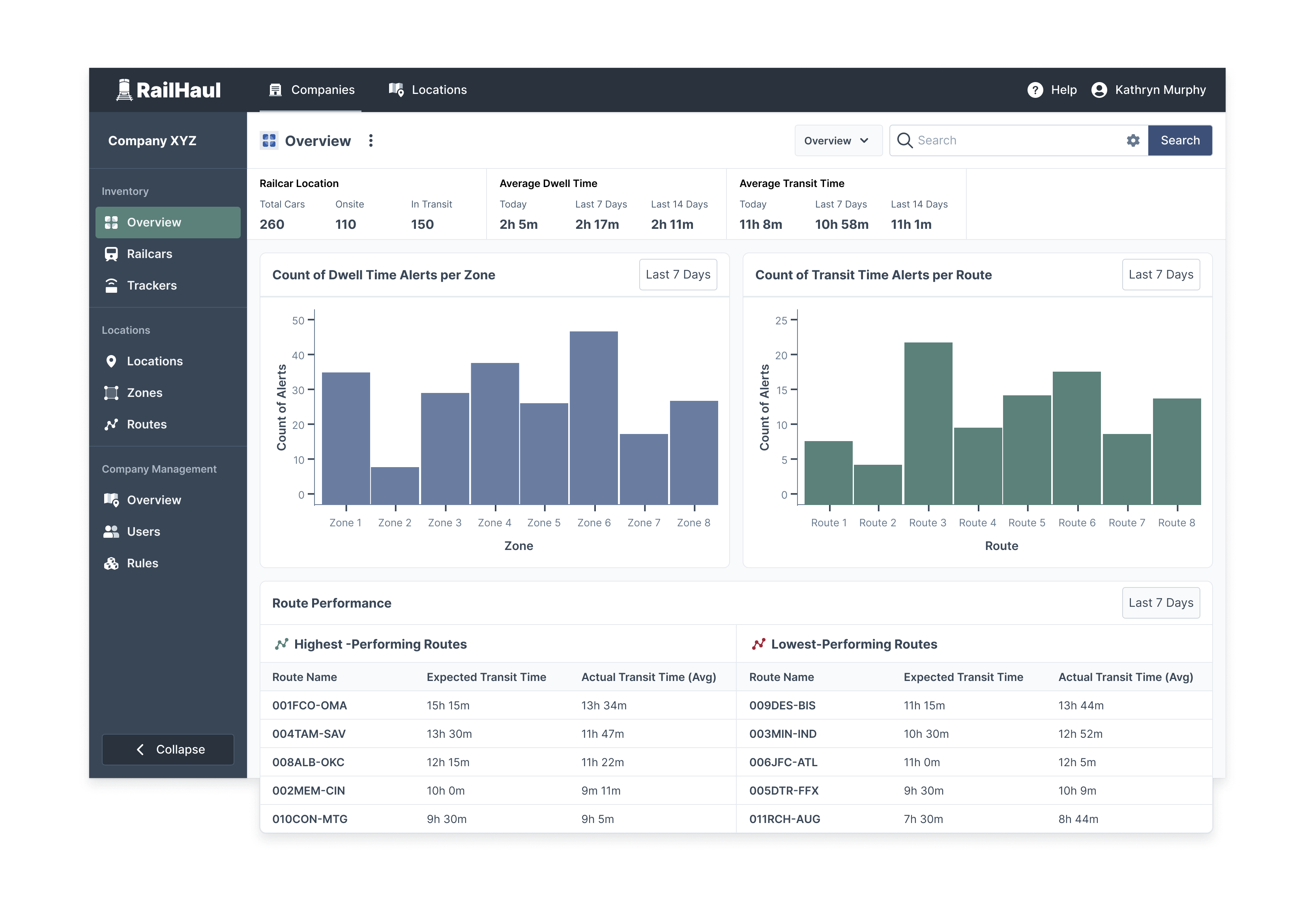Switch the dwell alerts chart to Last 7 Days
The height and width of the screenshot is (924, 1314).
click(x=678, y=275)
